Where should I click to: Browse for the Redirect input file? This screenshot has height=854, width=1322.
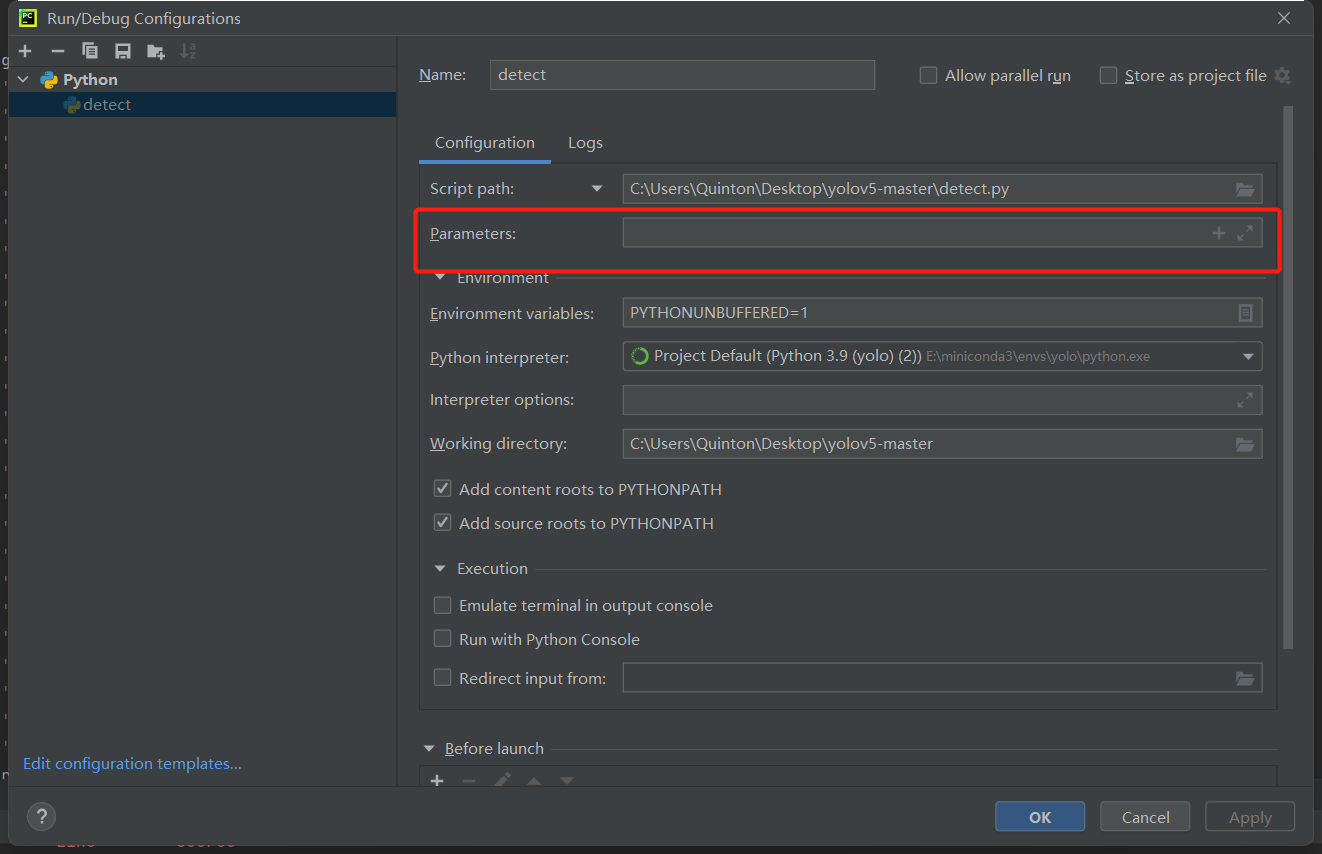pos(1245,678)
